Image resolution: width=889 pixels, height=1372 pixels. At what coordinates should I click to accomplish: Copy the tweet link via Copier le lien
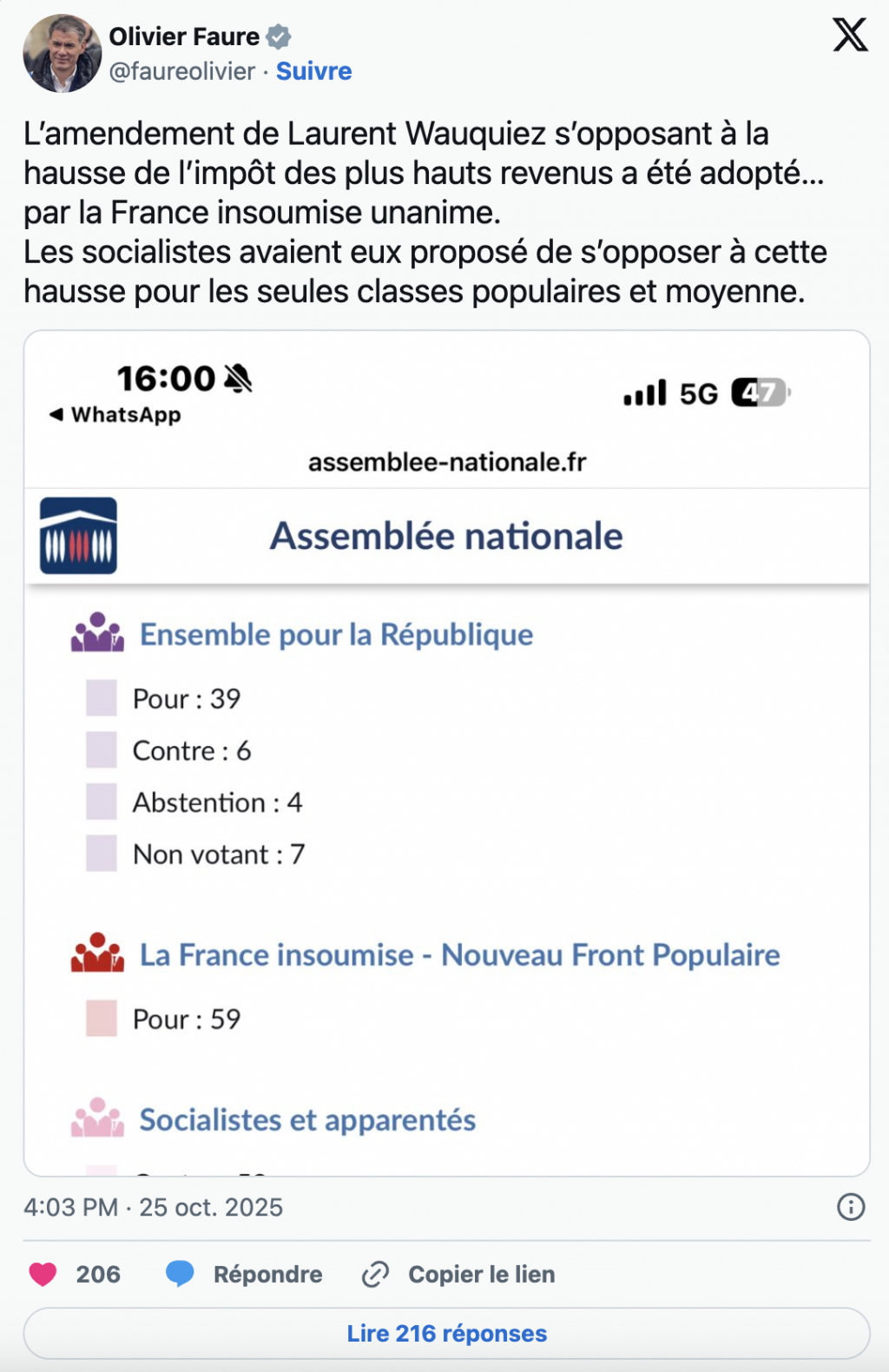pos(481,1274)
